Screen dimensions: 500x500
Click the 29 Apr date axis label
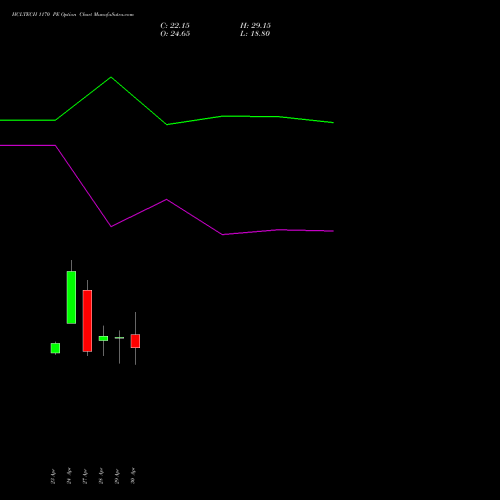click(117, 476)
